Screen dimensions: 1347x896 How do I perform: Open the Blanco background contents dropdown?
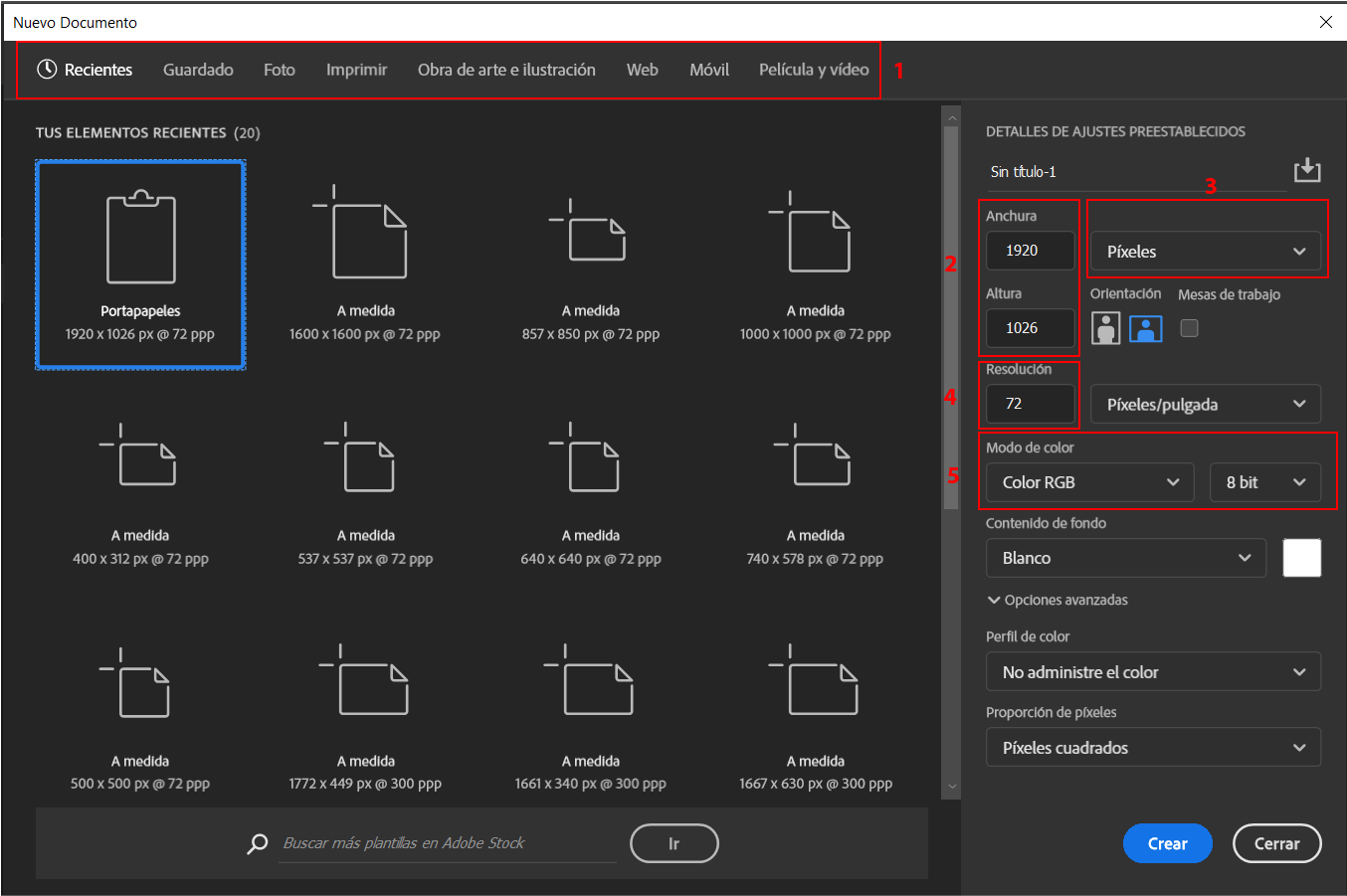tap(1126, 558)
